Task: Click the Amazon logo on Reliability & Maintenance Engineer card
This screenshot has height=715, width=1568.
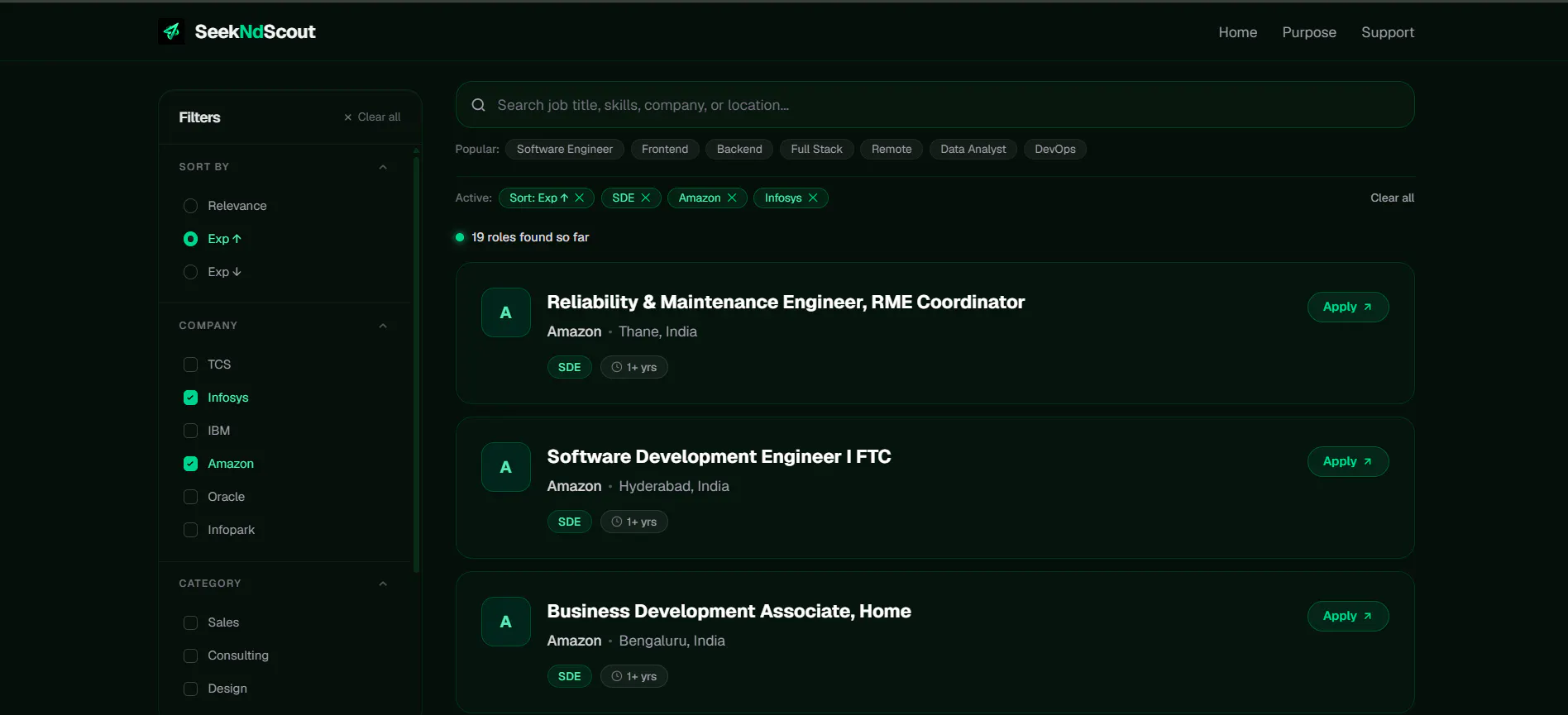Action: click(x=506, y=312)
